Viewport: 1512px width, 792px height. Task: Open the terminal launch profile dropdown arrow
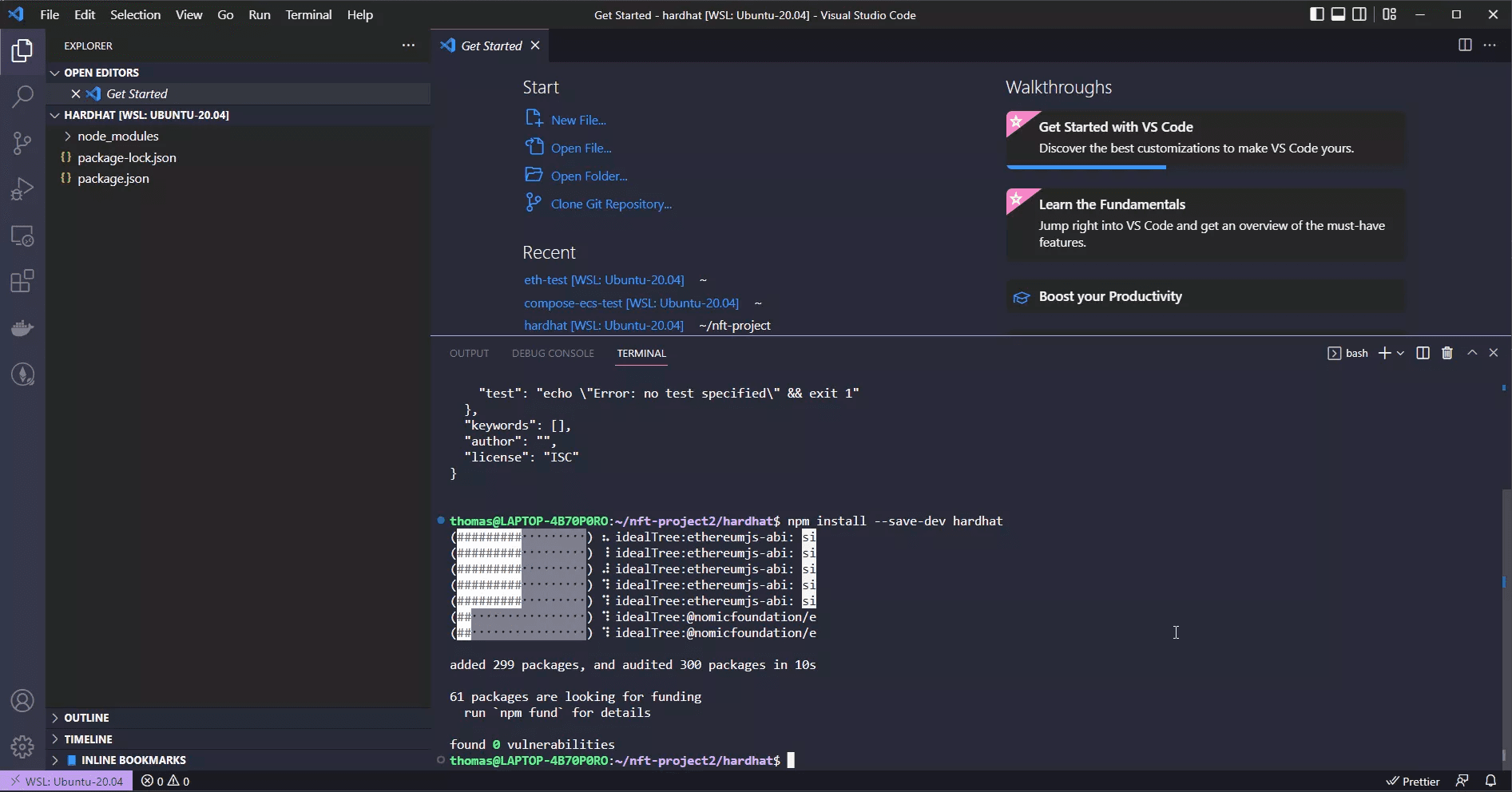[x=1400, y=353]
